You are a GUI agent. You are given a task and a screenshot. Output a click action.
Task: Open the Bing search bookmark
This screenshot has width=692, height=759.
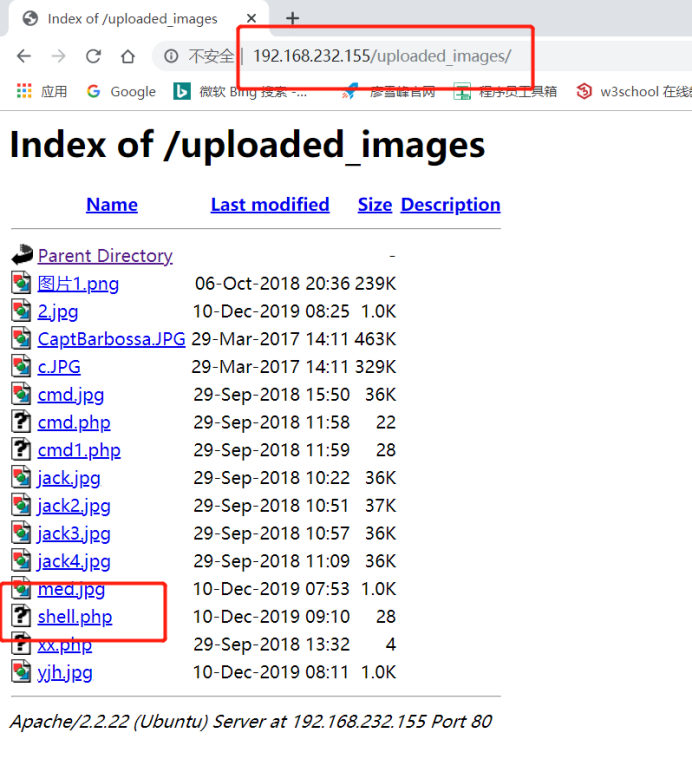tap(240, 91)
